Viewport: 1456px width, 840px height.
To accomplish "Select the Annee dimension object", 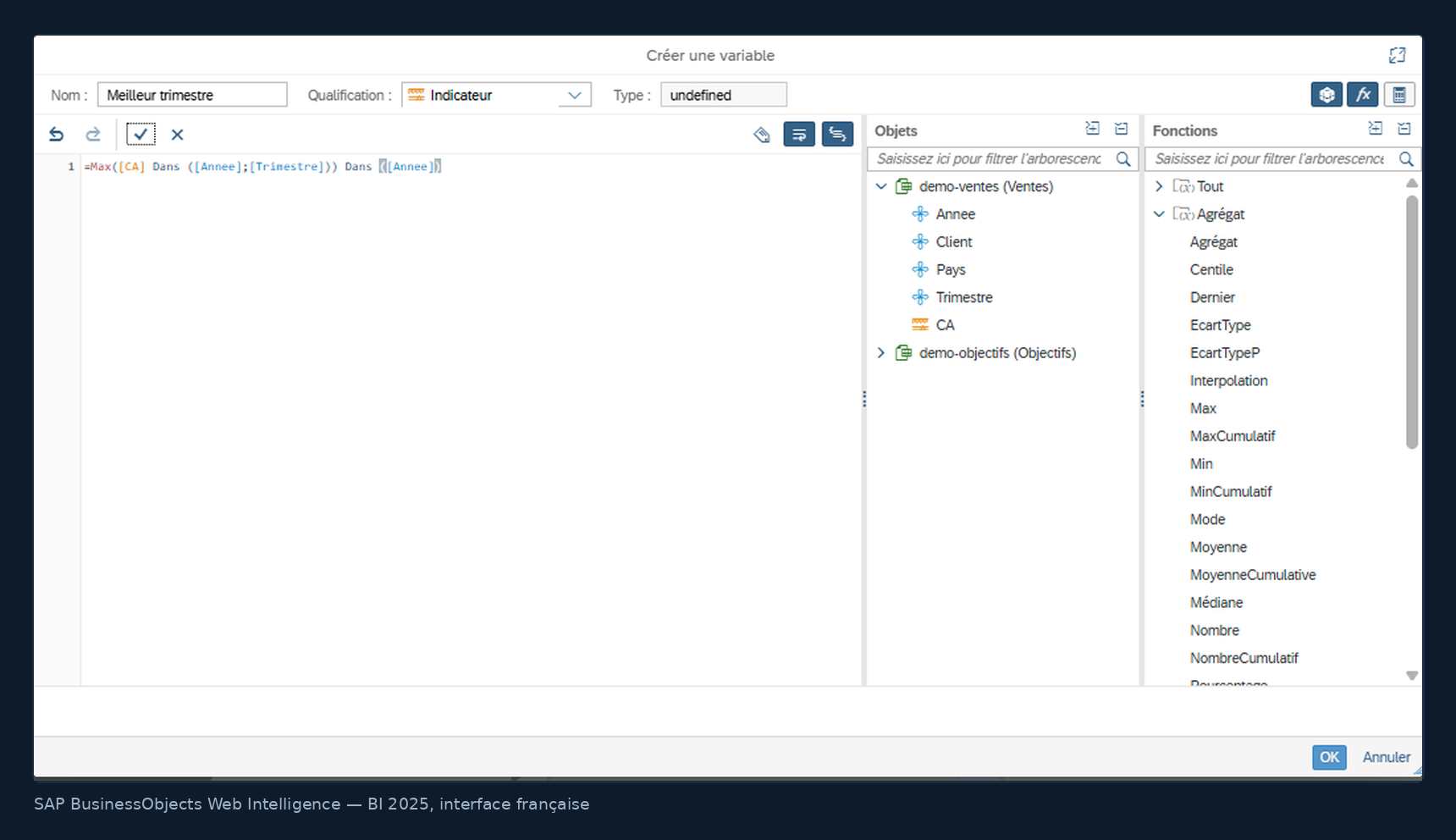I will 956,214.
